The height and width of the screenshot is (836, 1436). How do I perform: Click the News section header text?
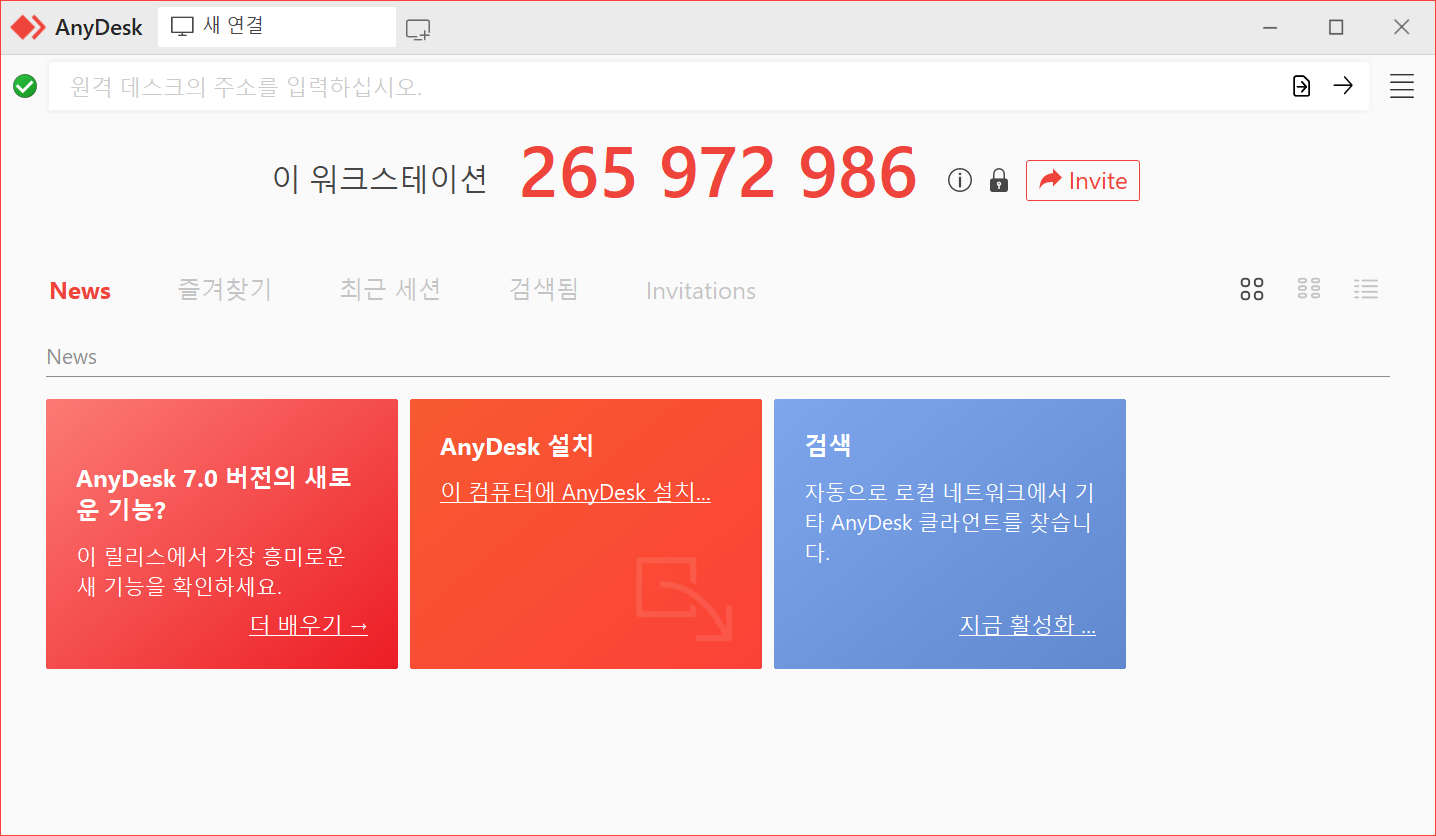tap(72, 357)
